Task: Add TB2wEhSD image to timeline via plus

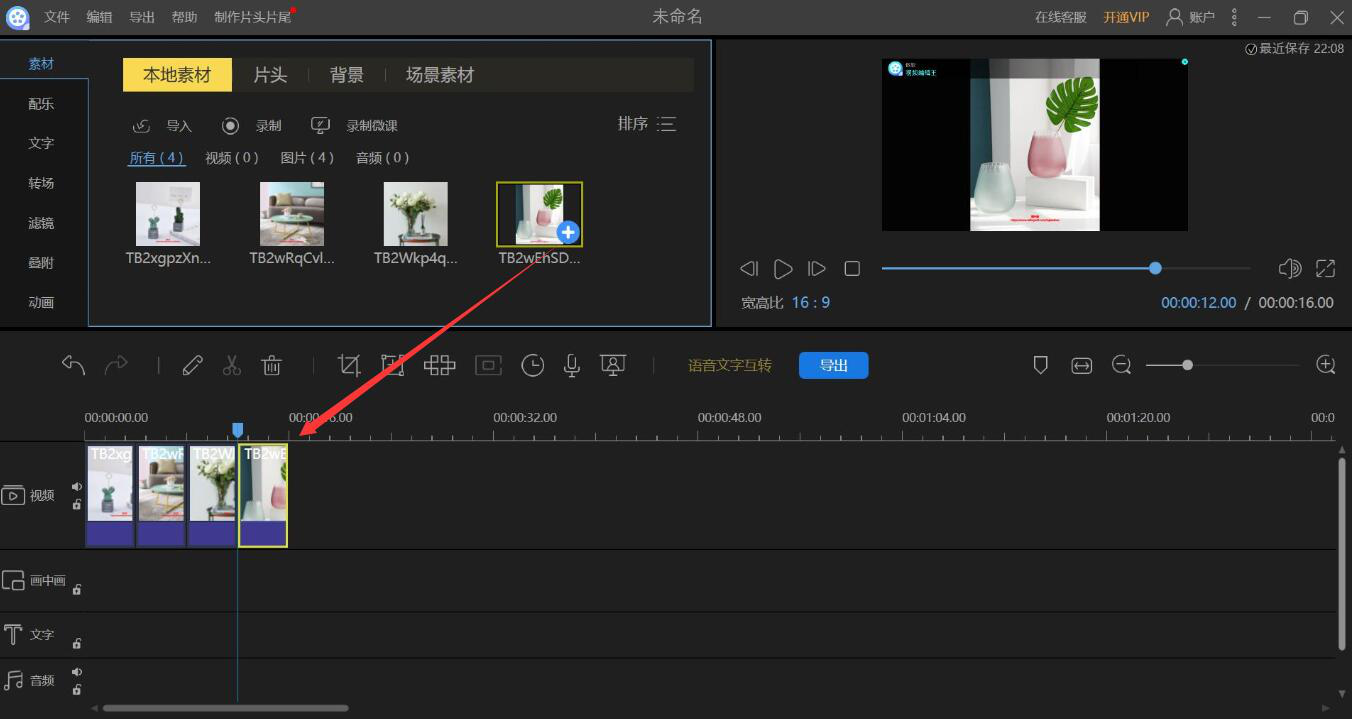Action: (x=568, y=232)
